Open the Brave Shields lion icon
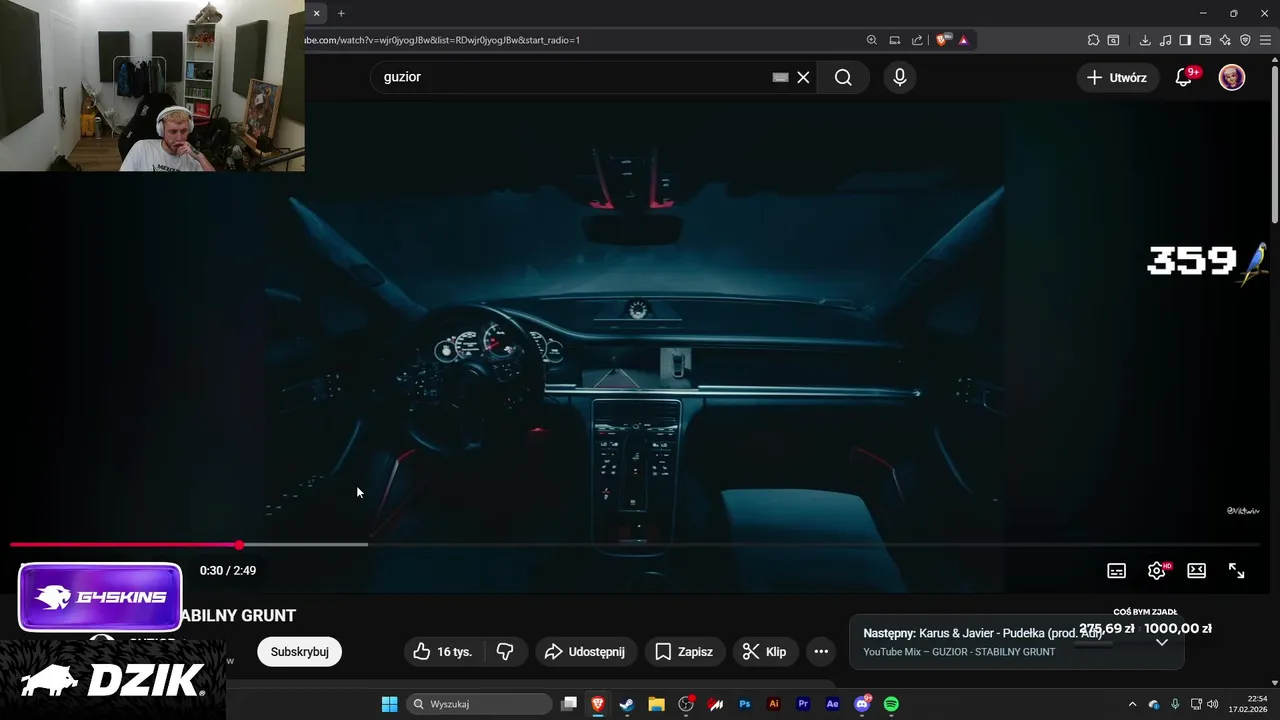 coord(942,40)
